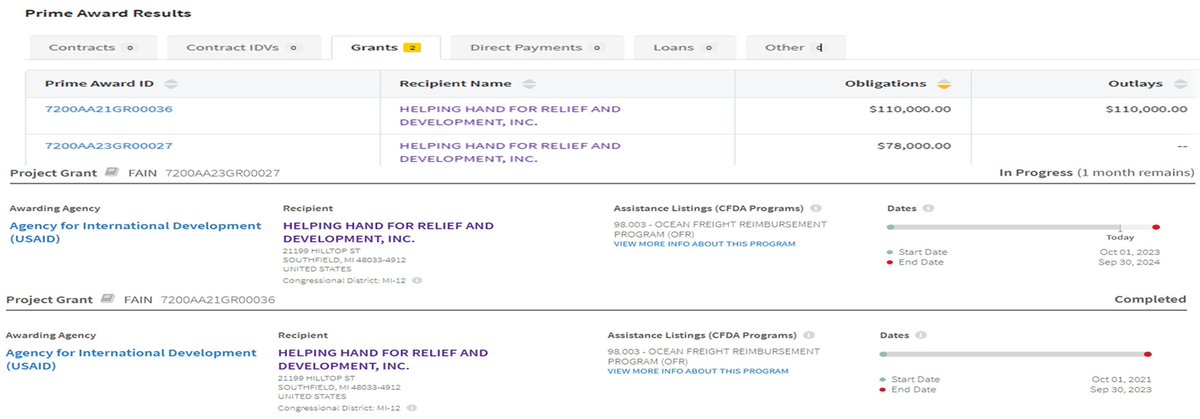The width and height of the screenshot is (1200, 419).
Task: Click Grants tab count badge showing 2
Action: point(412,47)
